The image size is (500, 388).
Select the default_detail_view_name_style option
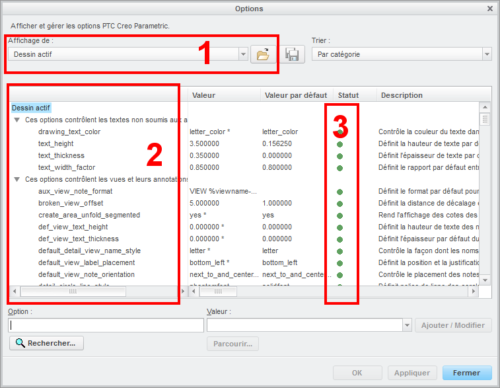pyautogui.click(x=89, y=251)
